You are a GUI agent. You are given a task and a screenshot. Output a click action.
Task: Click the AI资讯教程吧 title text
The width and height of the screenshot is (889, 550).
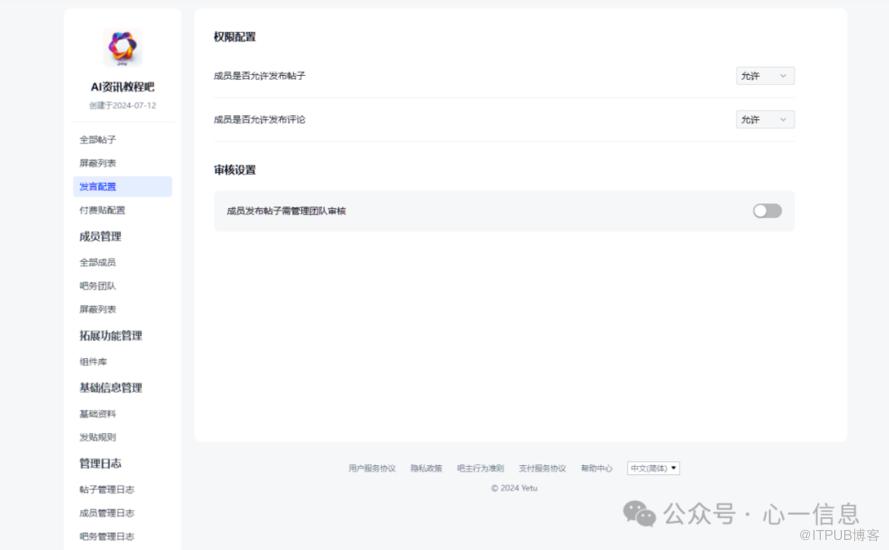click(122, 87)
